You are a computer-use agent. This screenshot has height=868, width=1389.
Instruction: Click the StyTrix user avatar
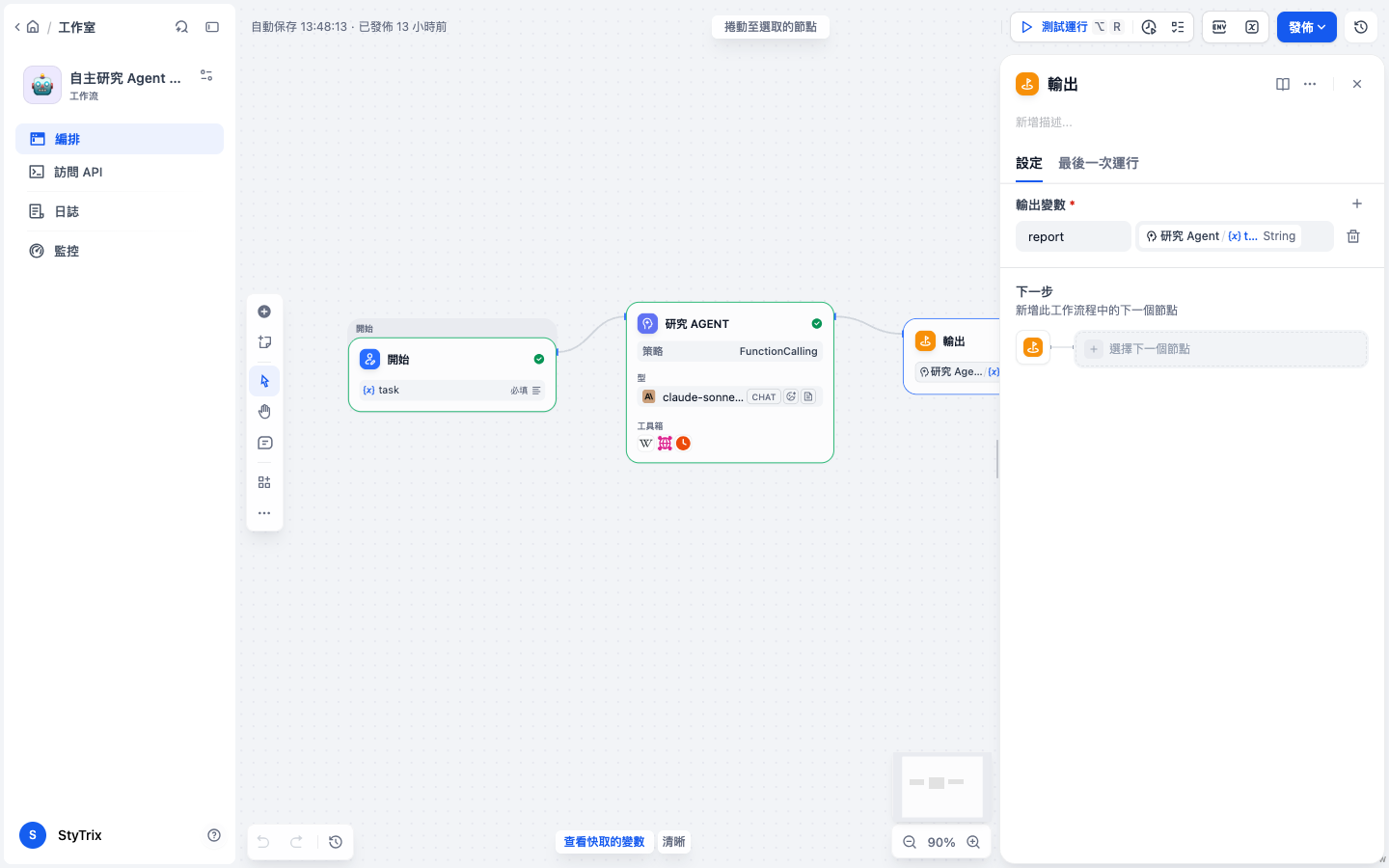point(33,835)
